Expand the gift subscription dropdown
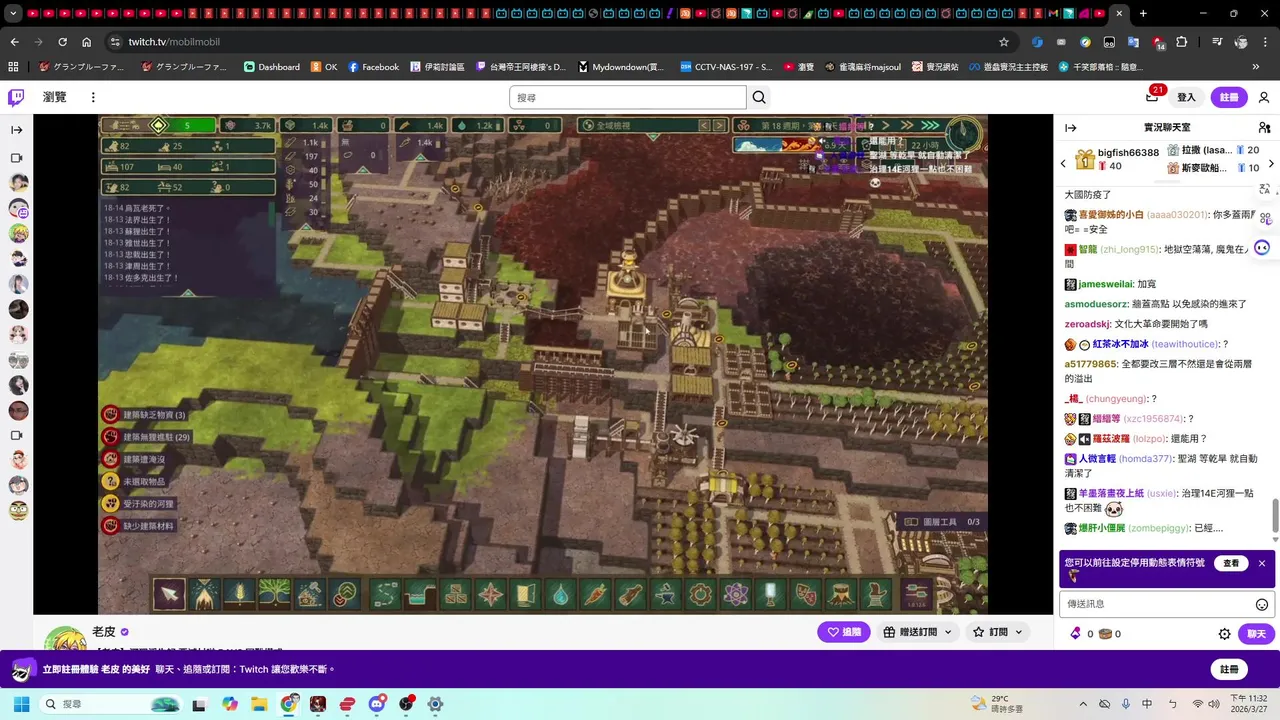The height and width of the screenshot is (720, 1280). [x=948, y=632]
